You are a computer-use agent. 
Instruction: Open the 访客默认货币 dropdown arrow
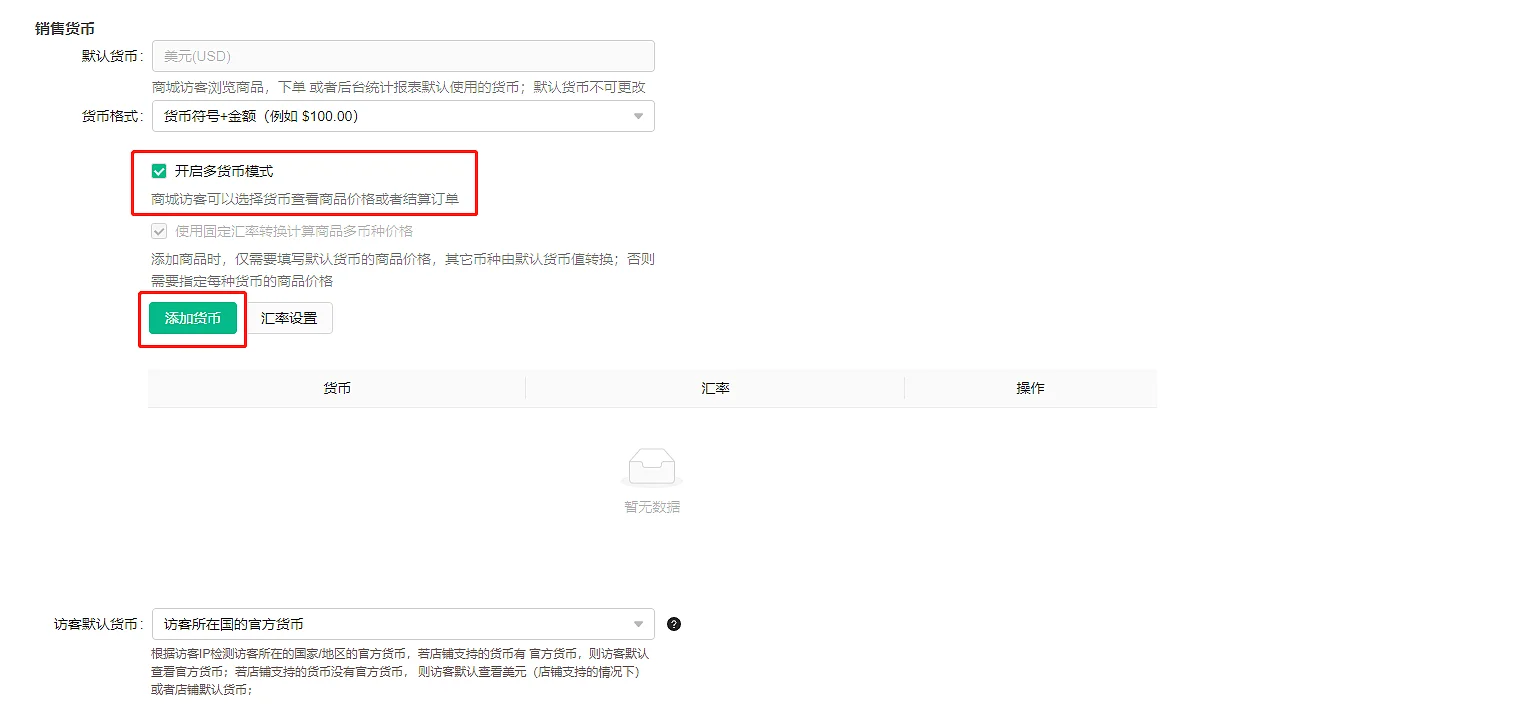pos(639,624)
